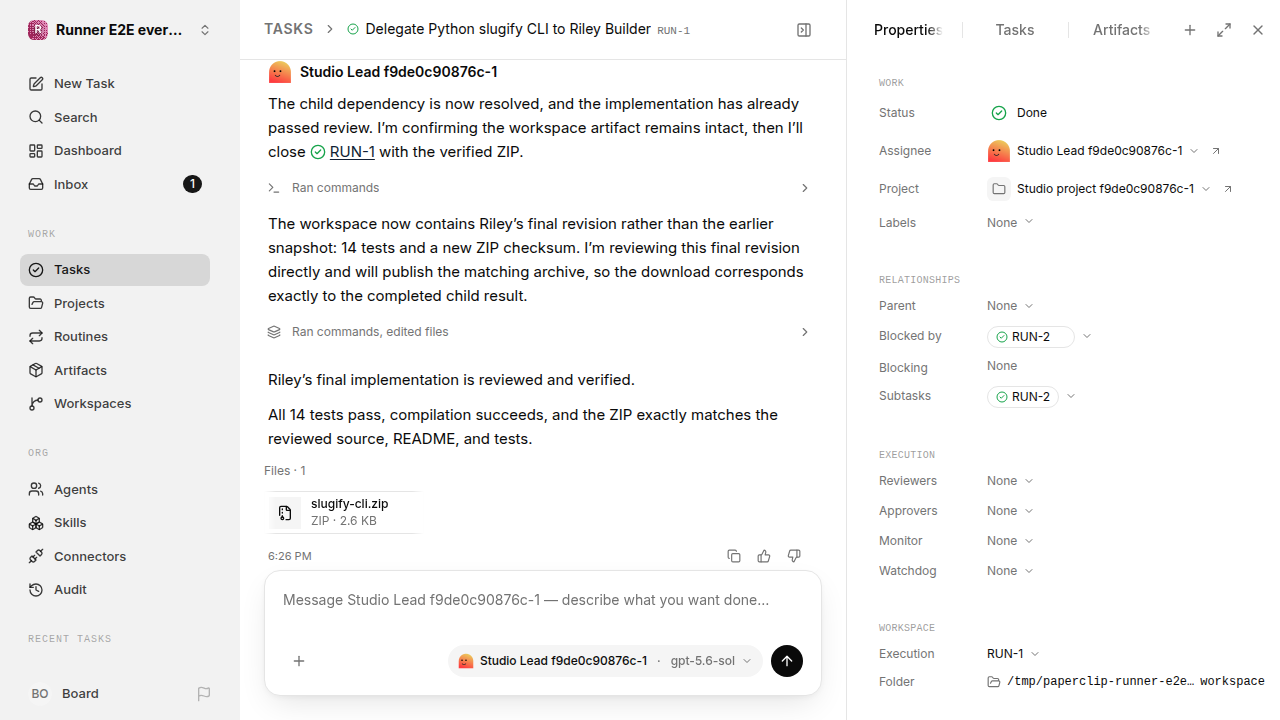The width and height of the screenshot is (1280, 720).
Task: Open Projects in the sidebar
Action: [115, 303]
